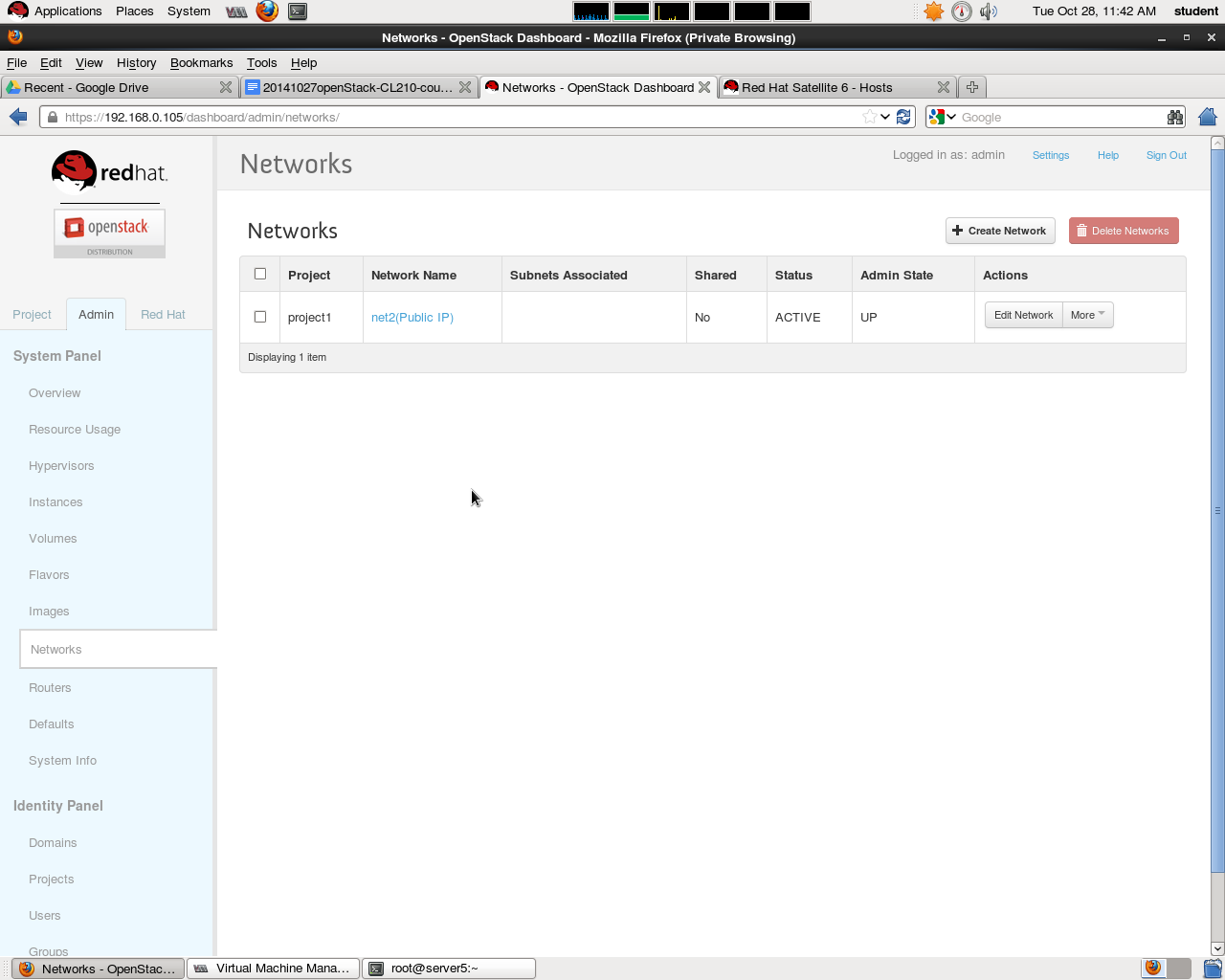Open the URL history dropdown arrow
1225x980 pixels.
(886, 117)
